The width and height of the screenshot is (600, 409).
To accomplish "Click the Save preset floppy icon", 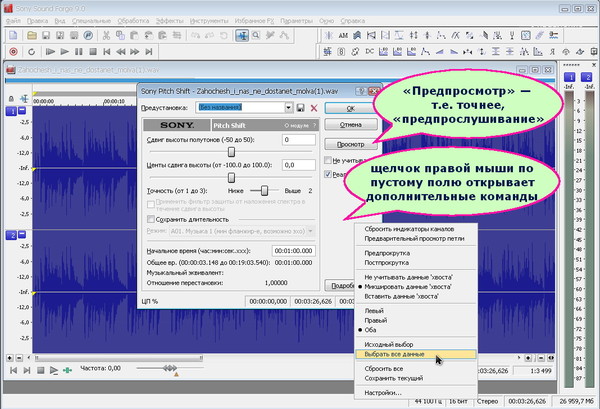I will point(300,108).
